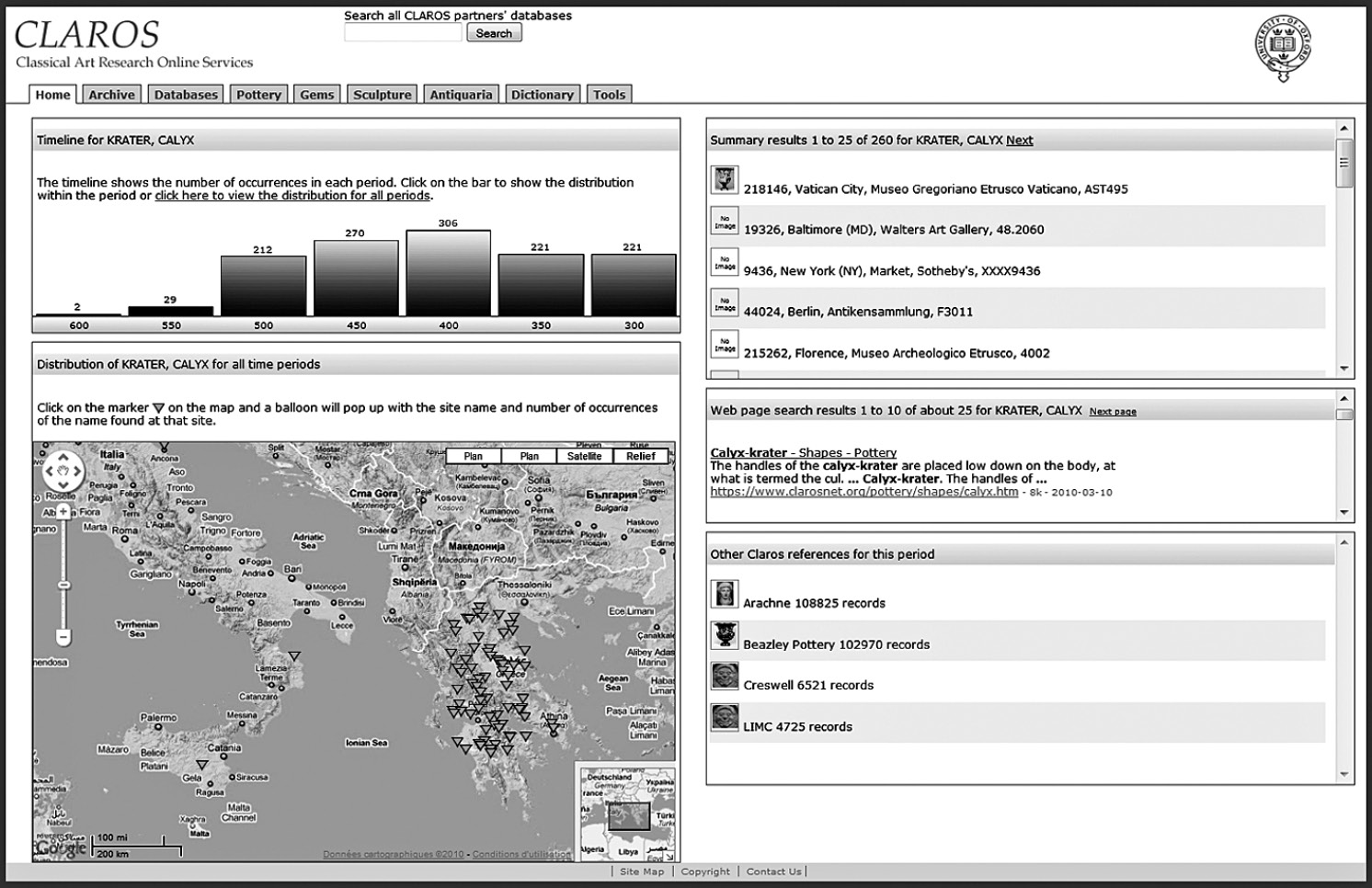Open the Tools tab

(609, 95)
